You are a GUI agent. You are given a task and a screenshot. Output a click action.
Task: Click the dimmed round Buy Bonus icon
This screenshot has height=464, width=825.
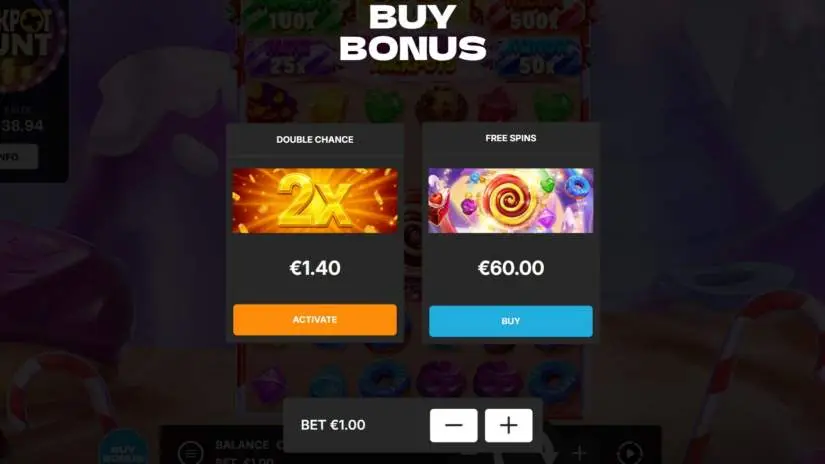(x=124, y=450)
